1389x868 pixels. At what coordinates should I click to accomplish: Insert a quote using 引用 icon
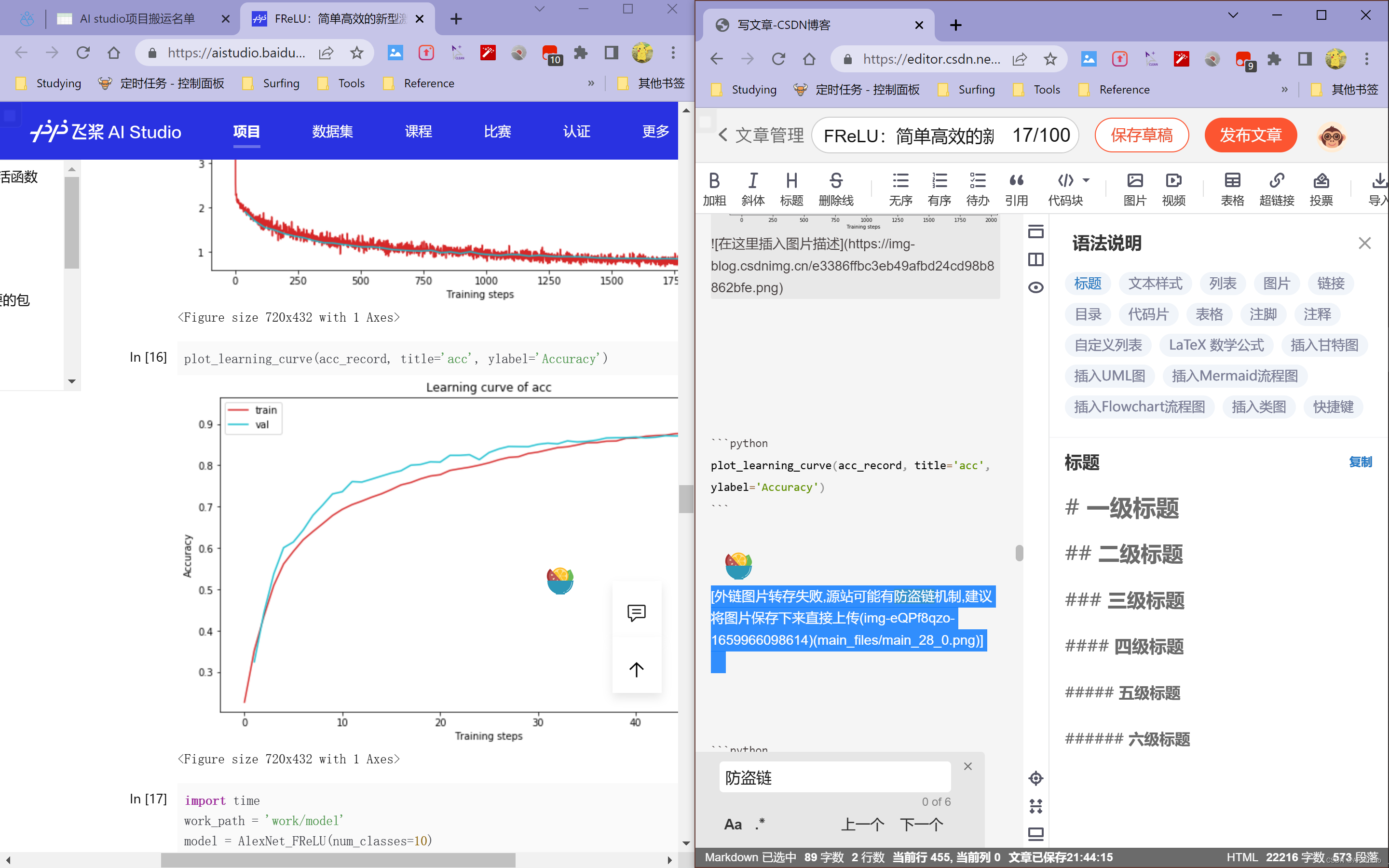1016,188
